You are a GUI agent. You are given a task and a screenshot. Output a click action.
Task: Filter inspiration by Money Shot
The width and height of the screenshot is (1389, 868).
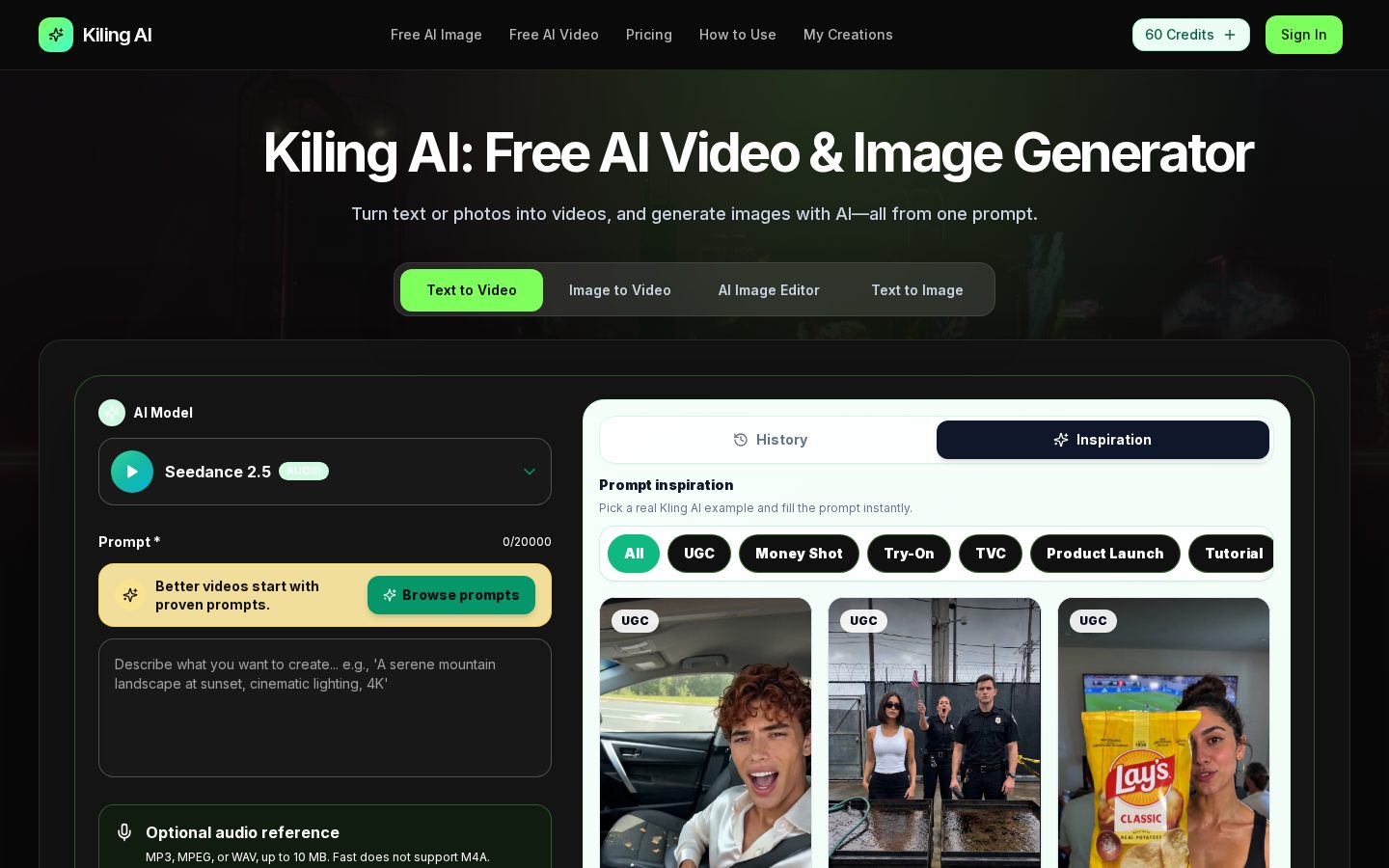pos(799,554)
